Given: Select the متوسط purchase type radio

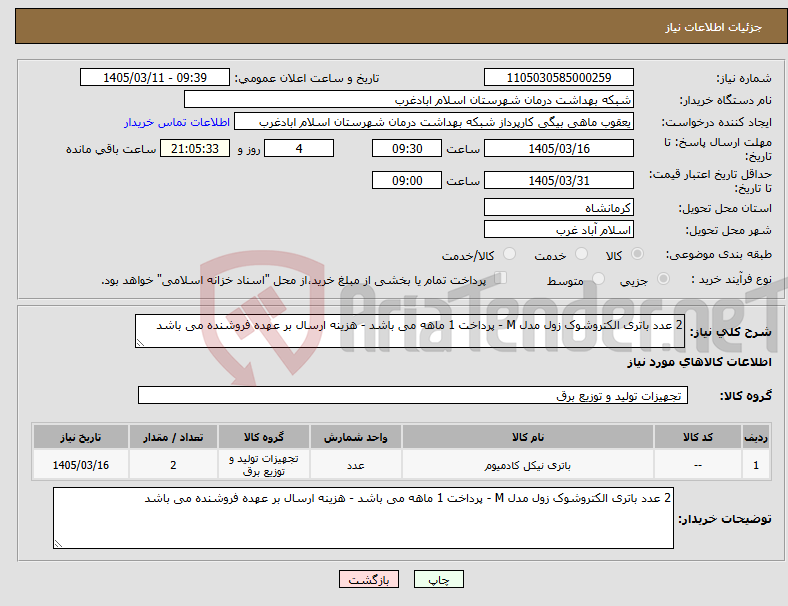Looking at the screenshot, I should pos(598,279).
